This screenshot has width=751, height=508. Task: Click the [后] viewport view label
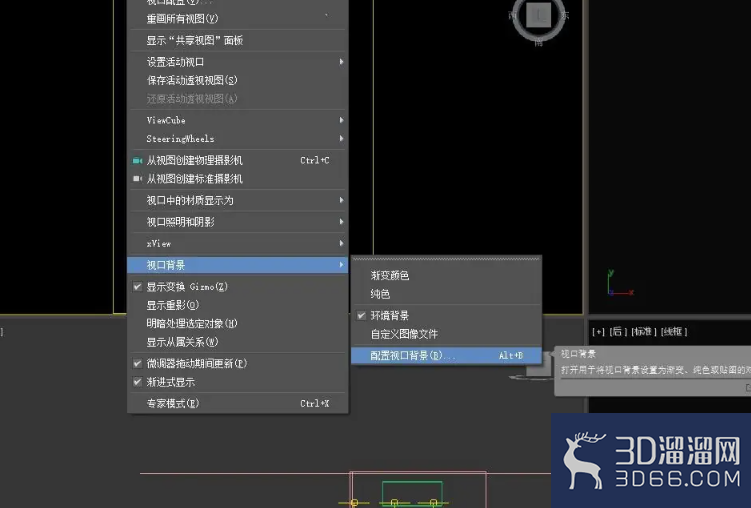point(618,331)
